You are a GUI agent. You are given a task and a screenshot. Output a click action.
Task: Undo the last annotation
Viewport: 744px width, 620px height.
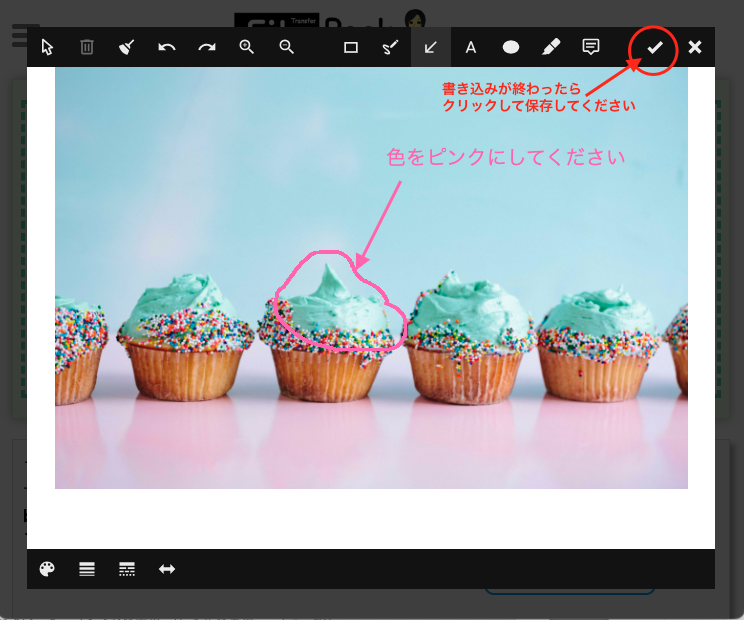tap(167, 47)
